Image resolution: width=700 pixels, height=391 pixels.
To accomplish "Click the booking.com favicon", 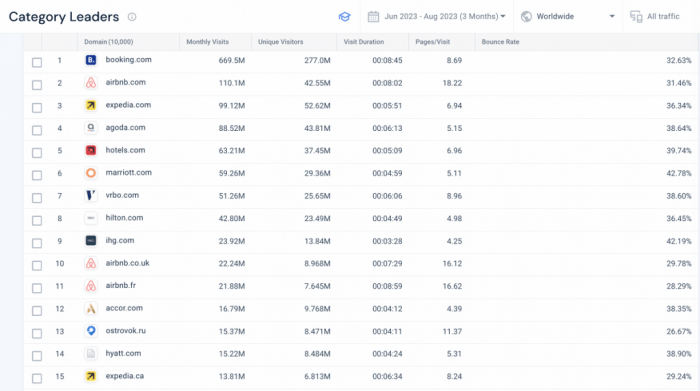I will [x=91, y=60].
